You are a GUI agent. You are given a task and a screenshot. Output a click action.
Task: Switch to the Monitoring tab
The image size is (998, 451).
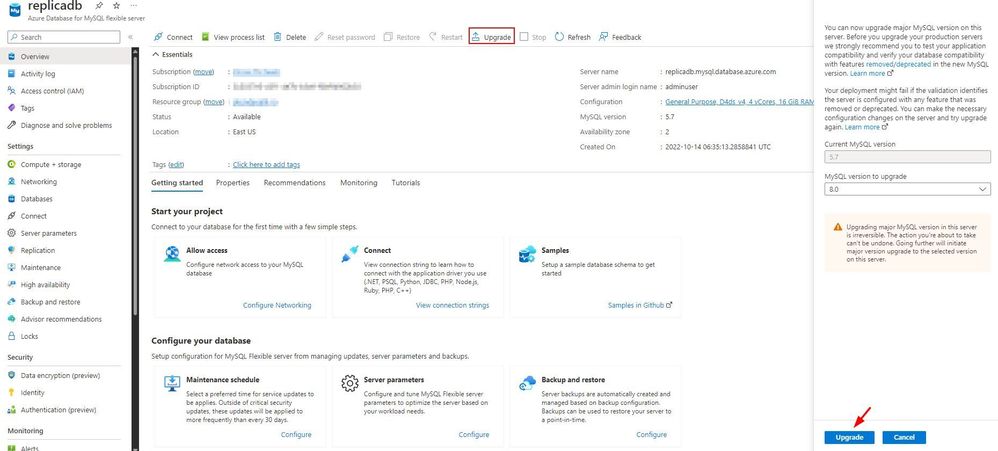pyautogui.click(x=358, y=183)
